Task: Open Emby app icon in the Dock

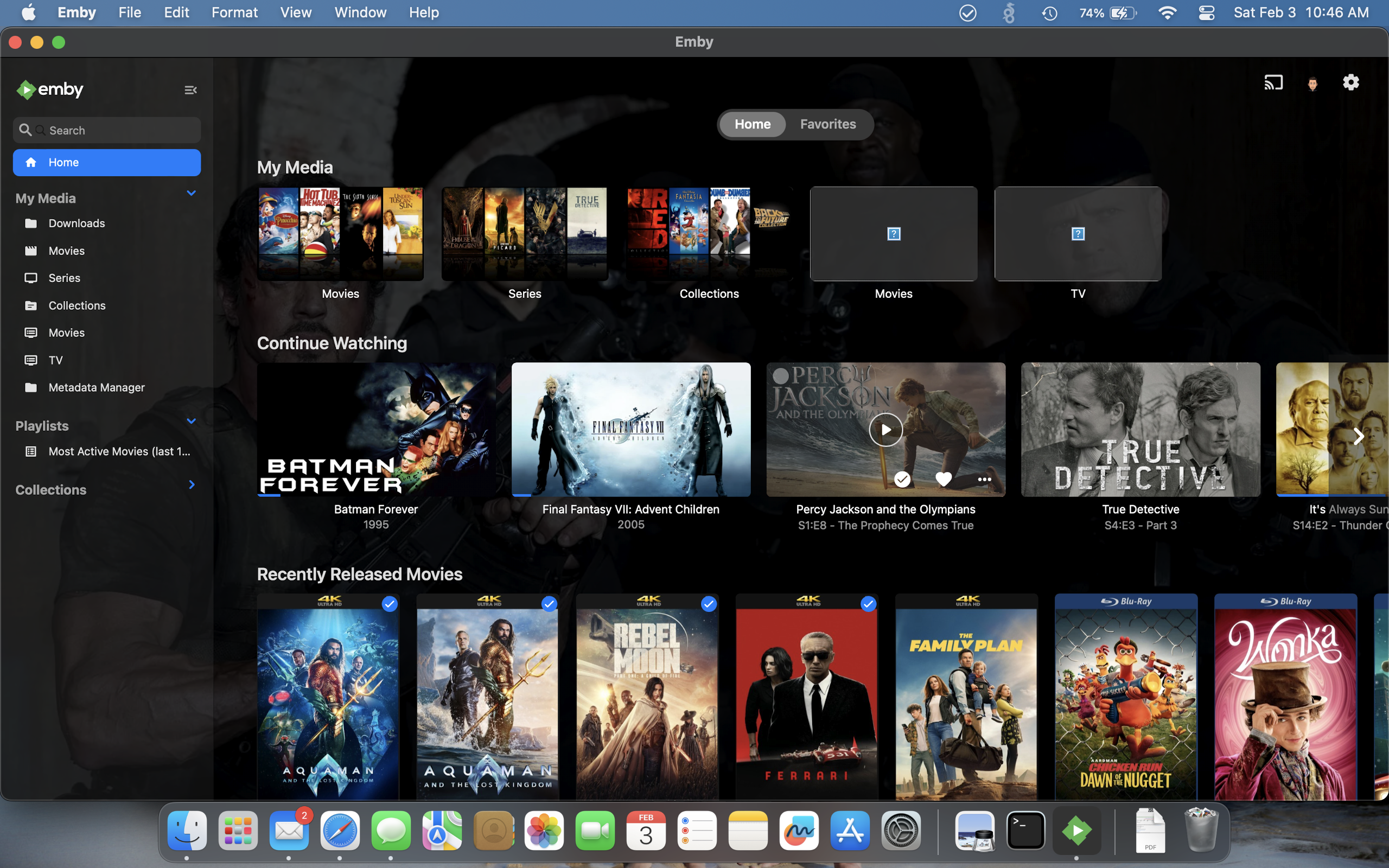Action: pyautogui.click(x=1076, y=830)
